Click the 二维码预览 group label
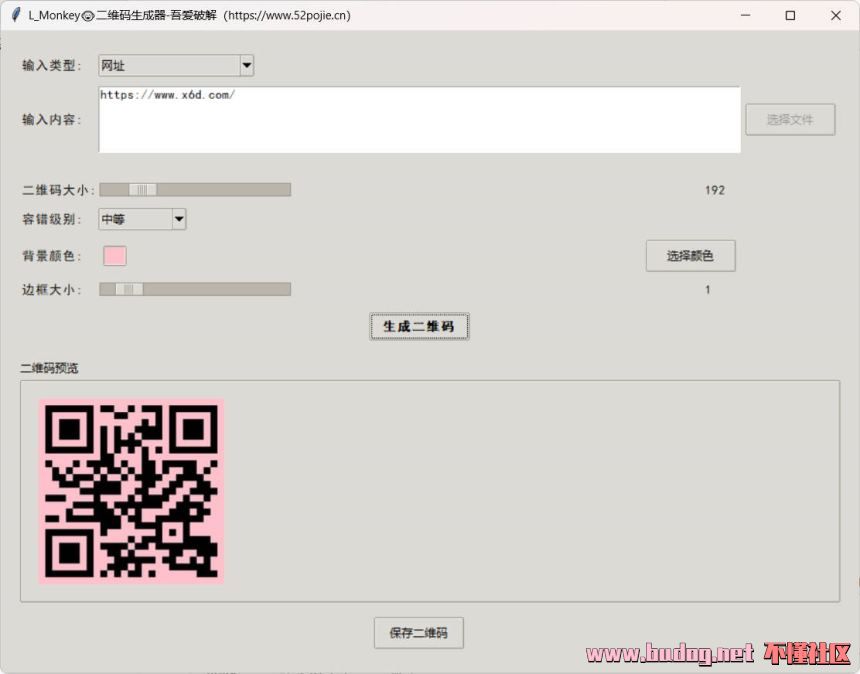Viewport: 860px width, 674px height. [x=49, y=368]
